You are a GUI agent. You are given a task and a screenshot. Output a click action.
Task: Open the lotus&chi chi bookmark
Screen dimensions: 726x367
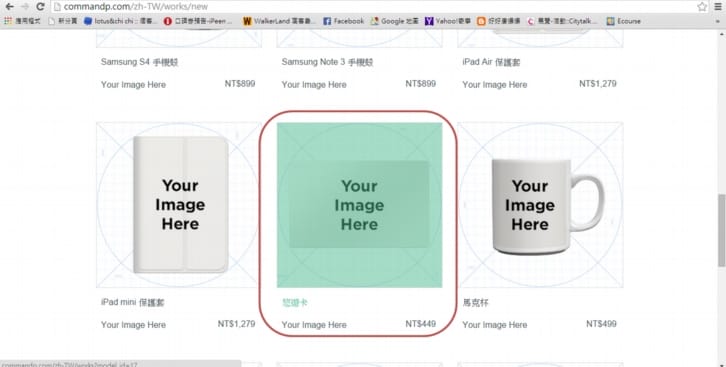pos(120,21)
